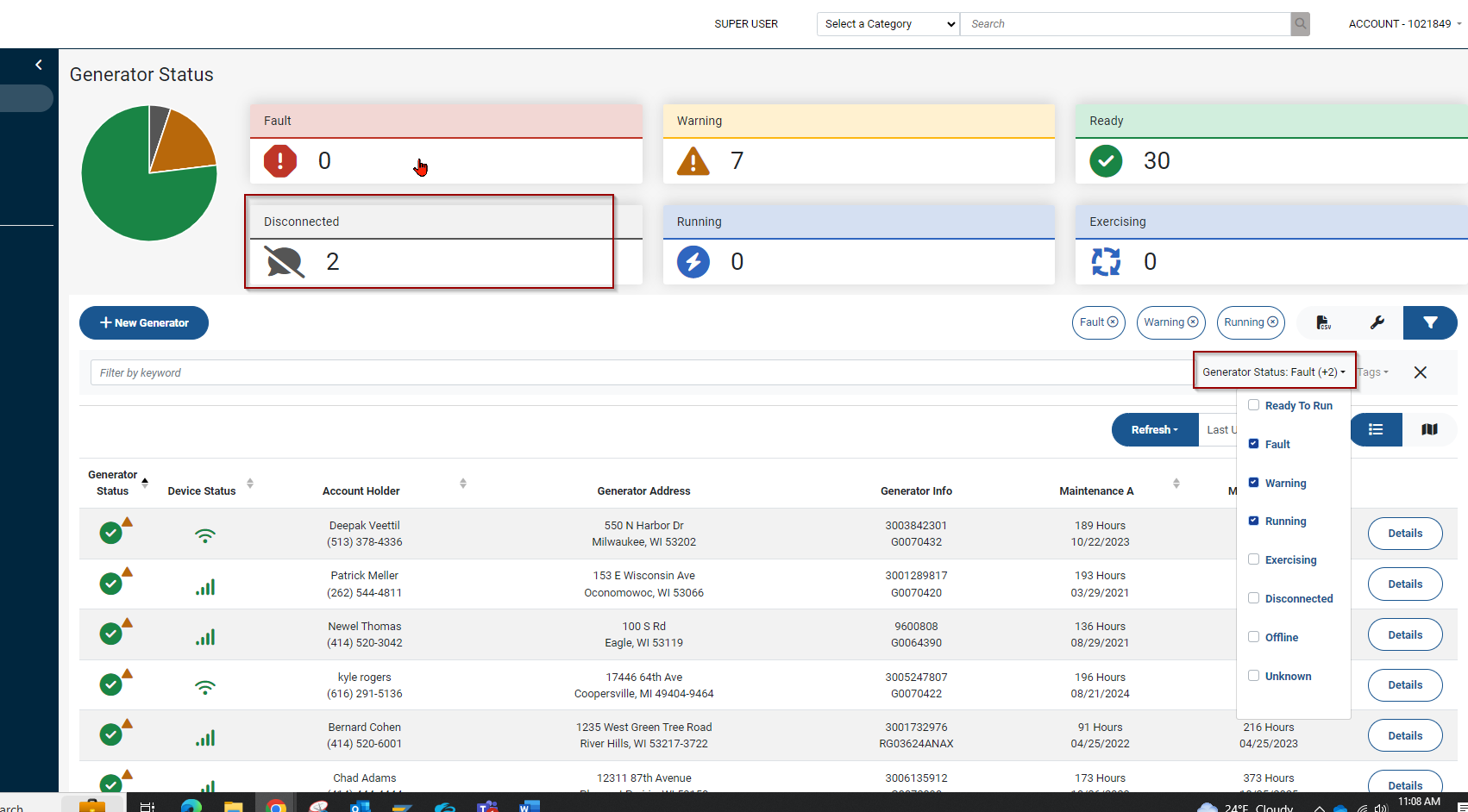This screenshot has width=1468, height=812.
Task: Open Details for Patrick Meller
Action: 1405,584
